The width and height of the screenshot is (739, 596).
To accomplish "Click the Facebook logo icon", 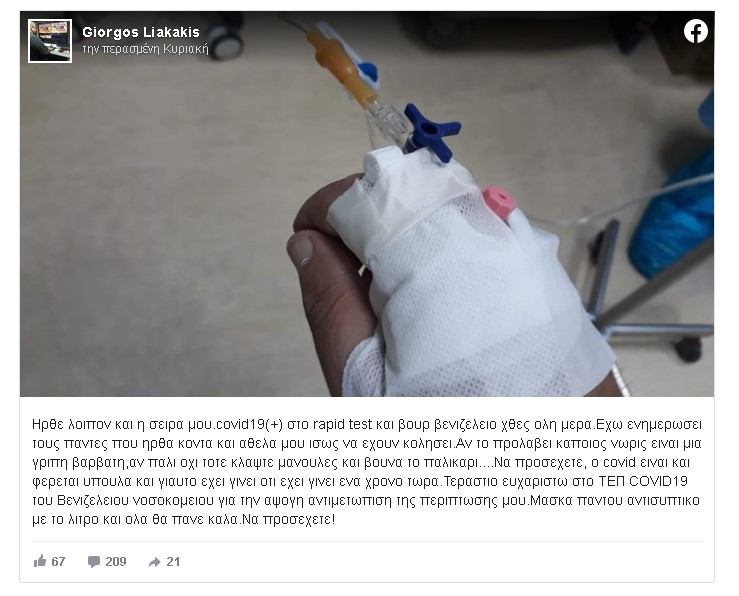I will click(x=696, y=31).
